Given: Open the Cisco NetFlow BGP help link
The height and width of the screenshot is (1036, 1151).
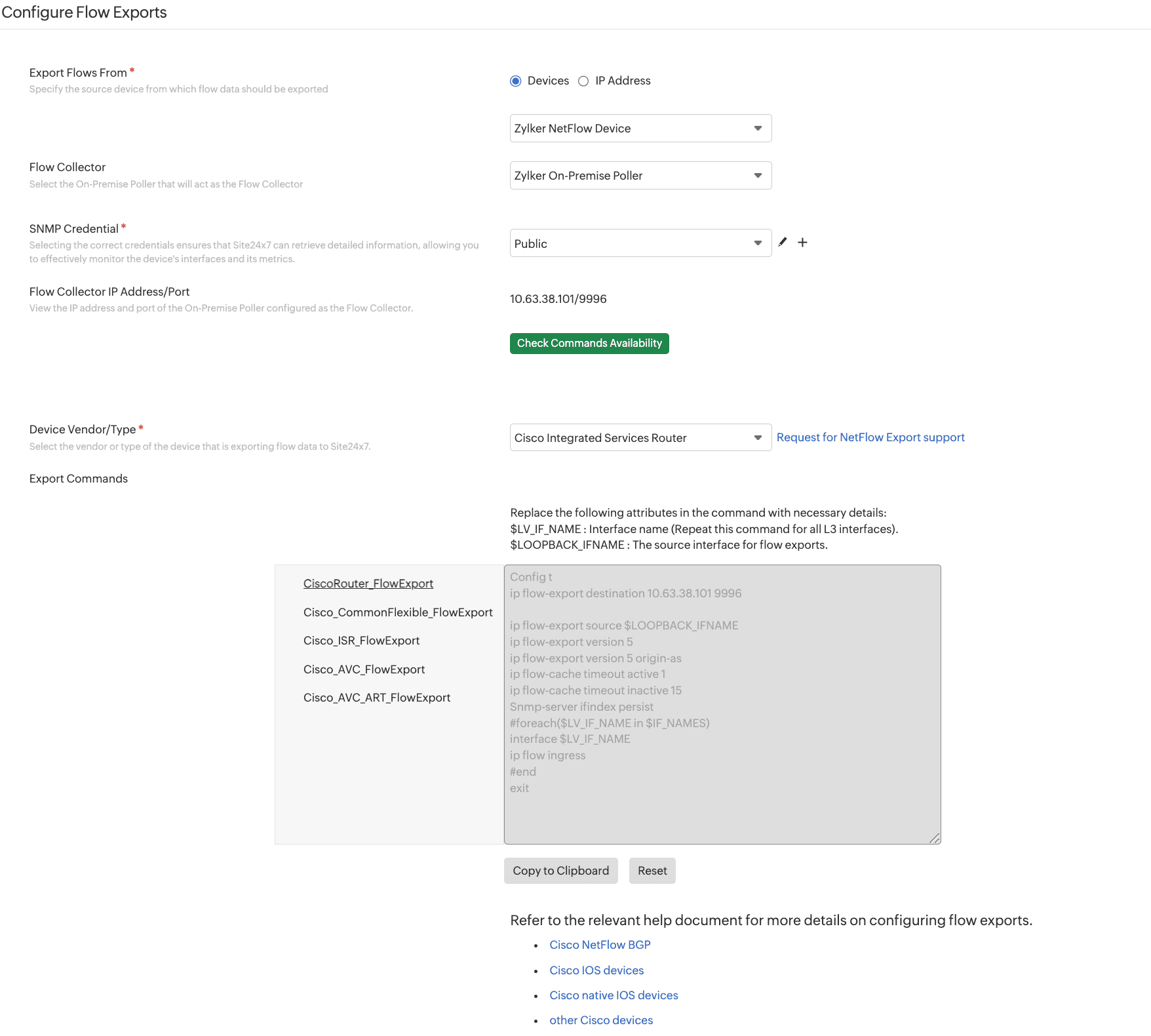Looking at the screenshot, I should tap(600, 945).
